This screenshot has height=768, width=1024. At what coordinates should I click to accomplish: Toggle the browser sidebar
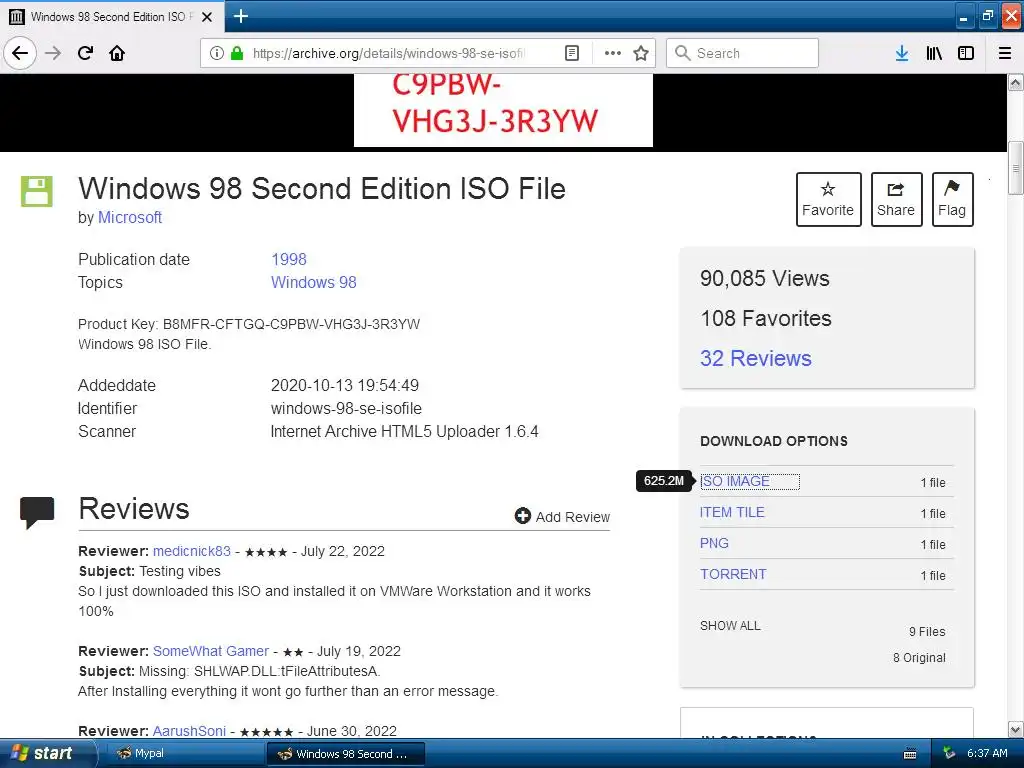click(966, 53)
